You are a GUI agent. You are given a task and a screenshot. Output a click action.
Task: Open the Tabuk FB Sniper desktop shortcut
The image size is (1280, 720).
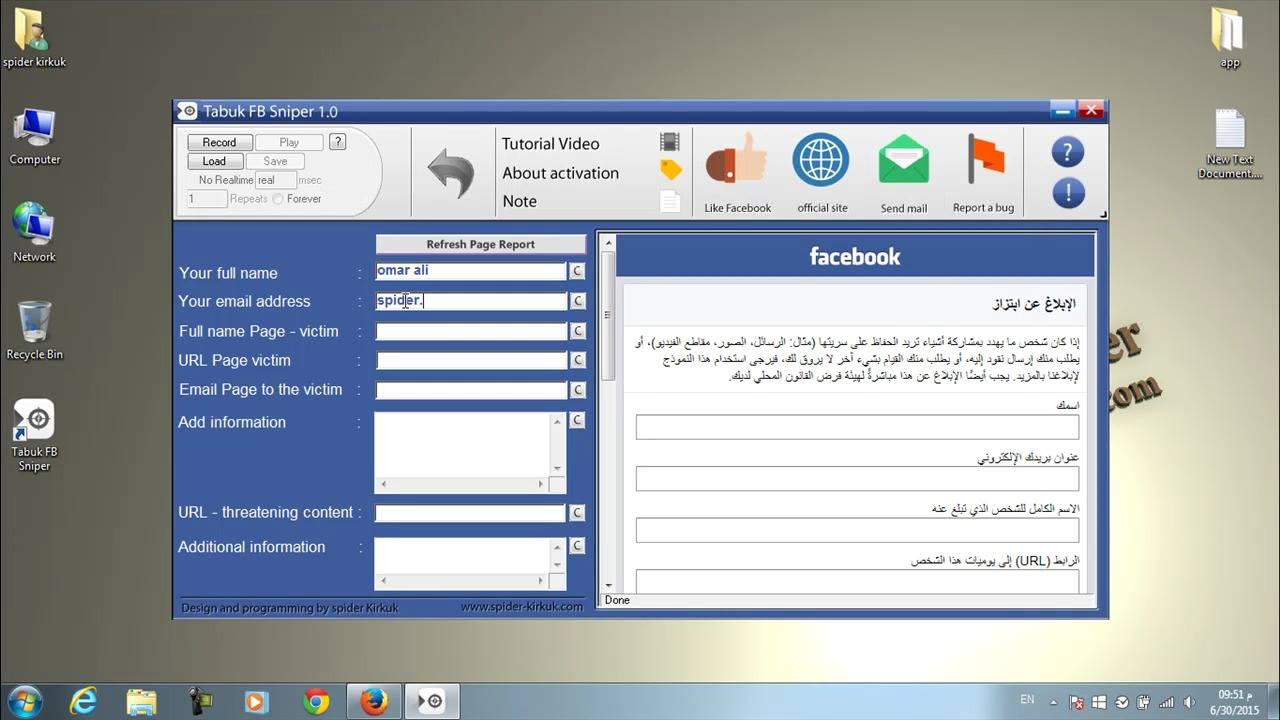(x=34, y=435)
